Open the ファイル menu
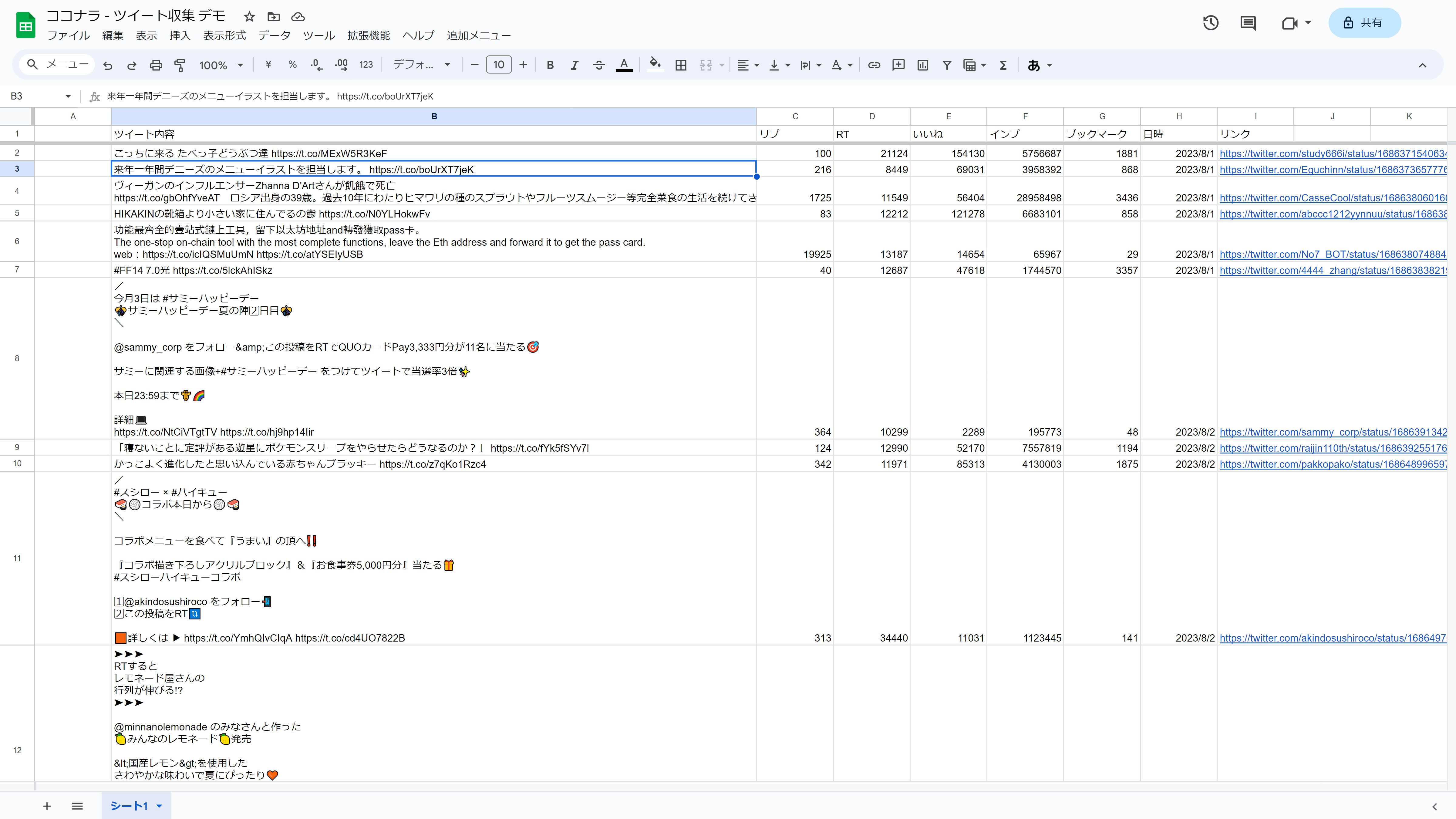The width and height of the screenshot is (1456, 819). [68, 35]
